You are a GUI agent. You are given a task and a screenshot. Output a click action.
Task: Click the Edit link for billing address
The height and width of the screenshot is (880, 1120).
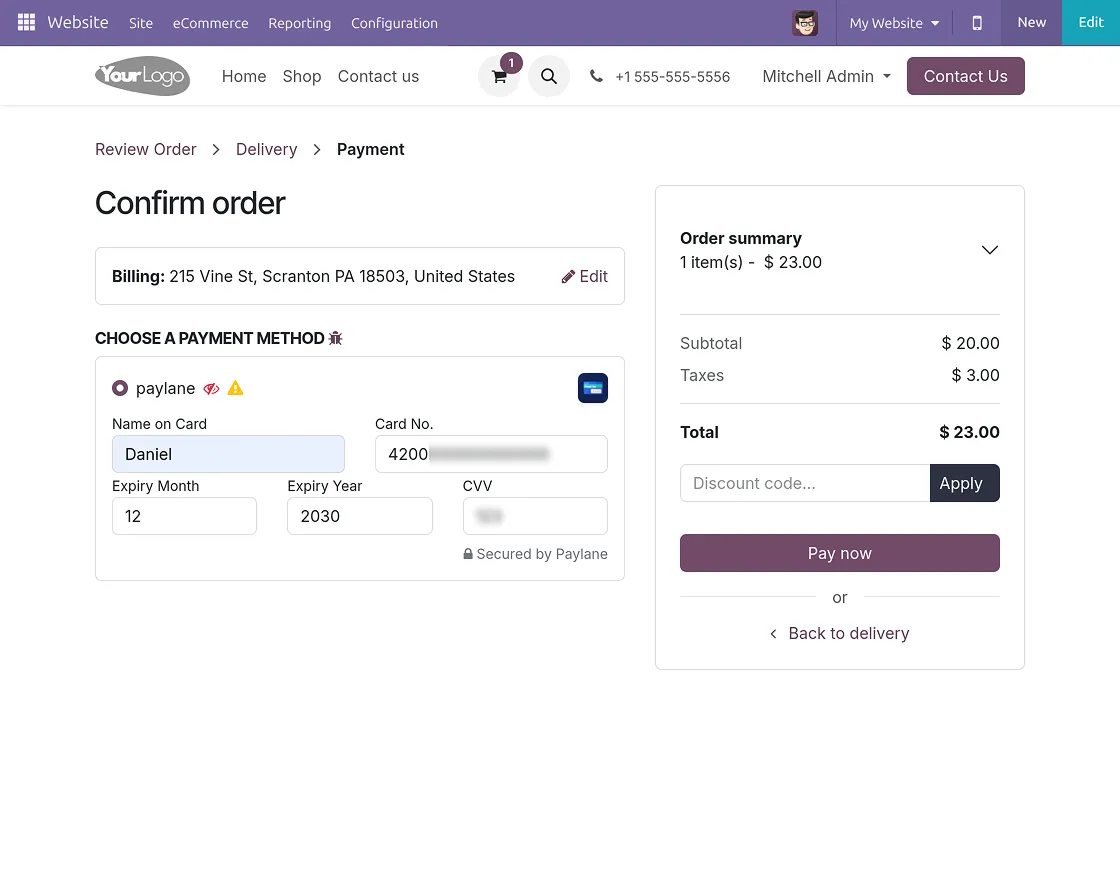click(x=585, y=276)
